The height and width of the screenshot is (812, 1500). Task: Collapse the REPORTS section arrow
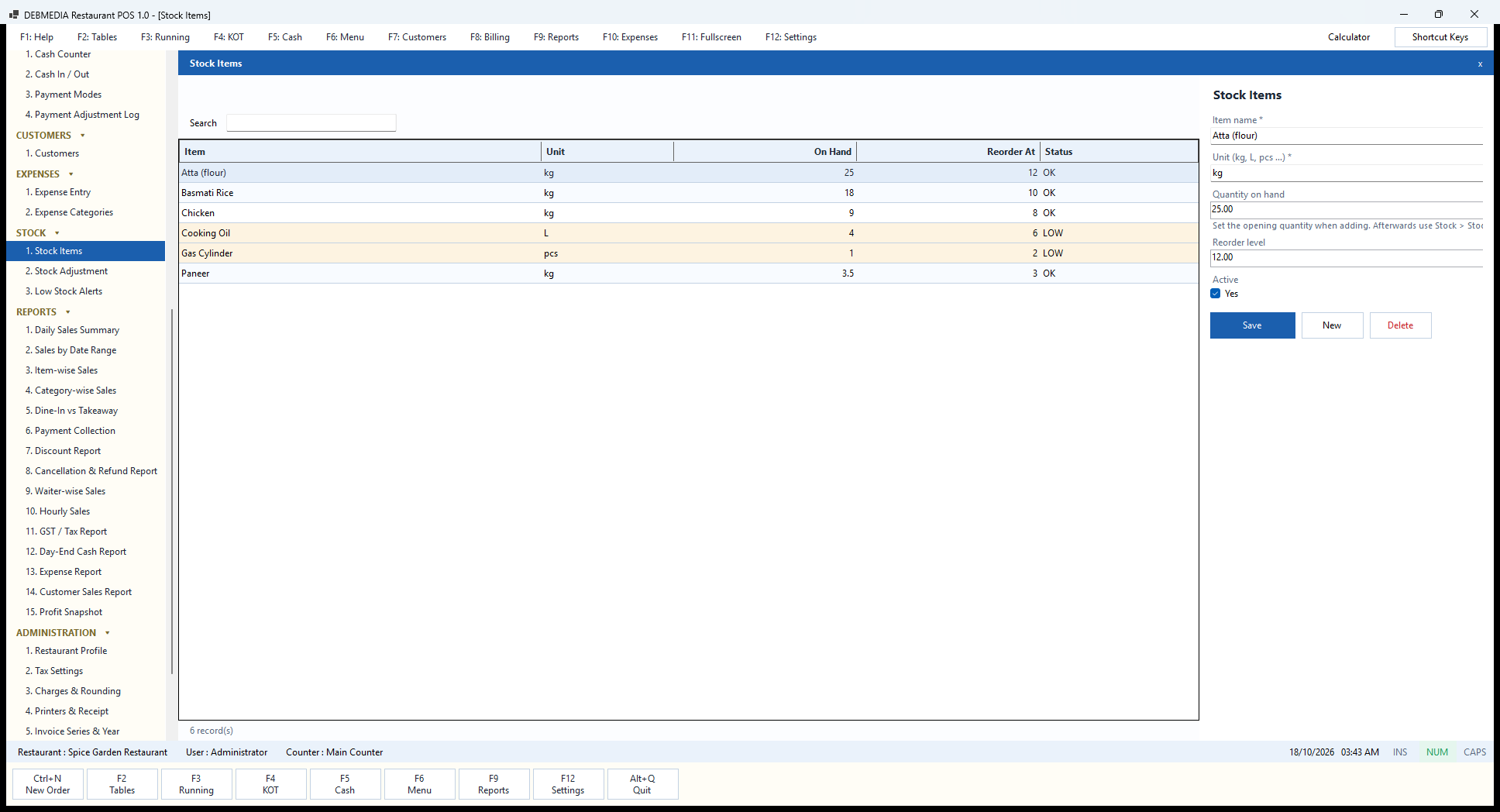pos(68,312)
